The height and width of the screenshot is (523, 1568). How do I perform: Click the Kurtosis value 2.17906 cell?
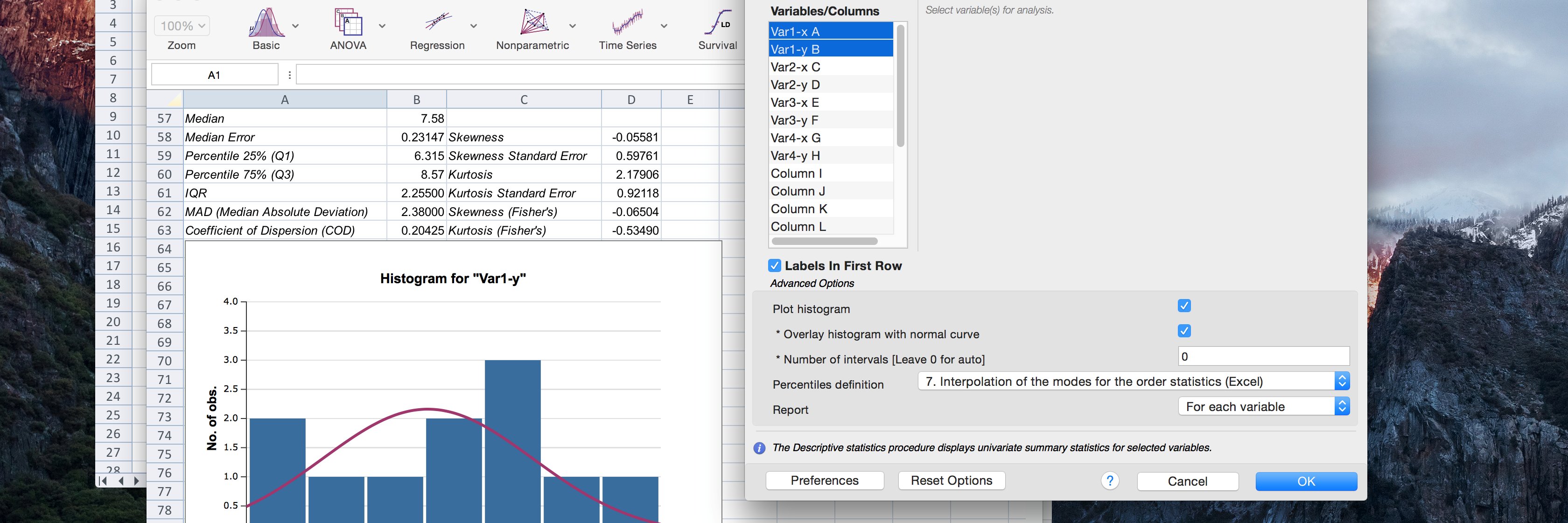tap(631, 174)
